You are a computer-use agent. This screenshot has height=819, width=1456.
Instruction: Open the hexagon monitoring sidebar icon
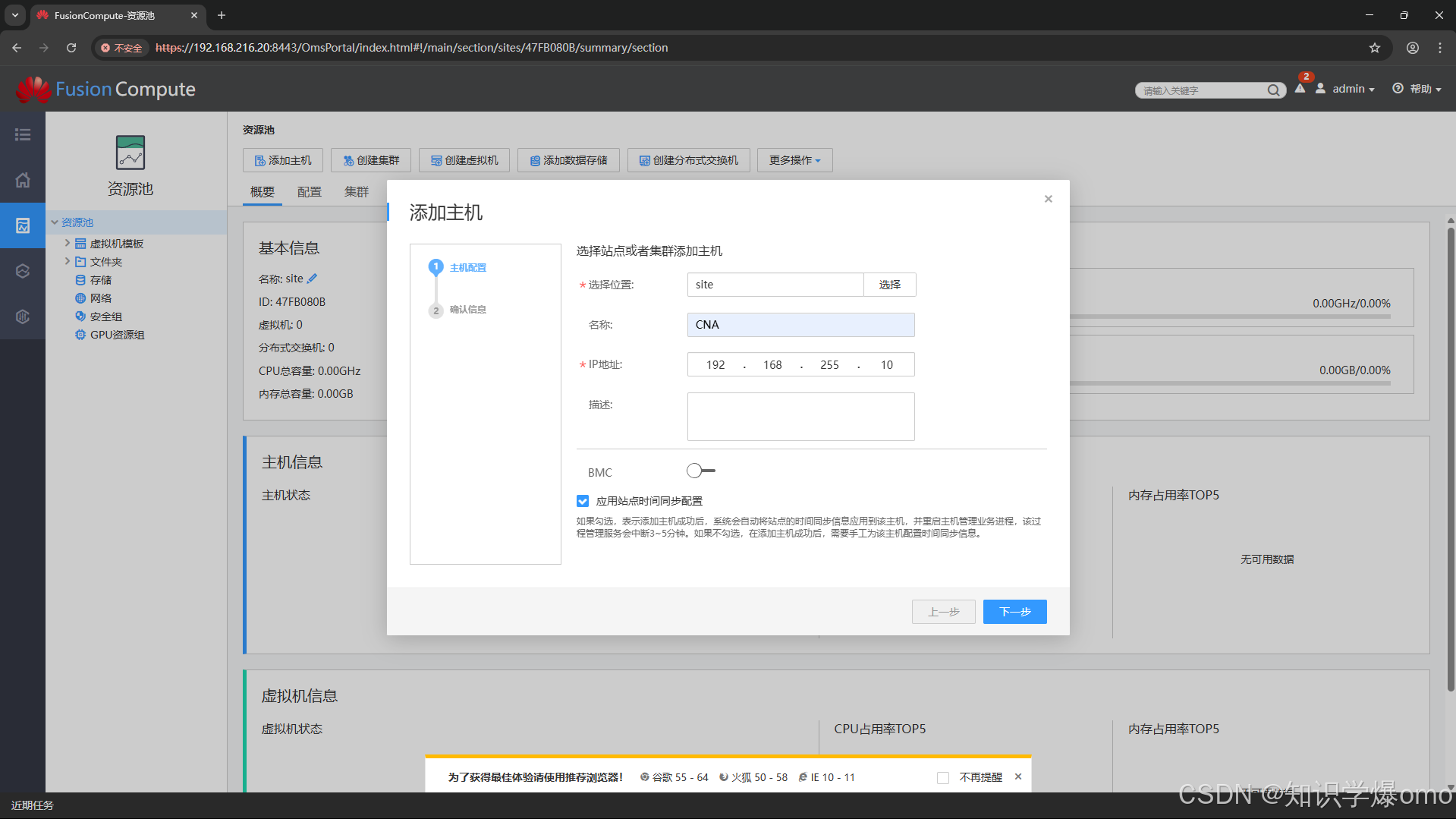23,271
